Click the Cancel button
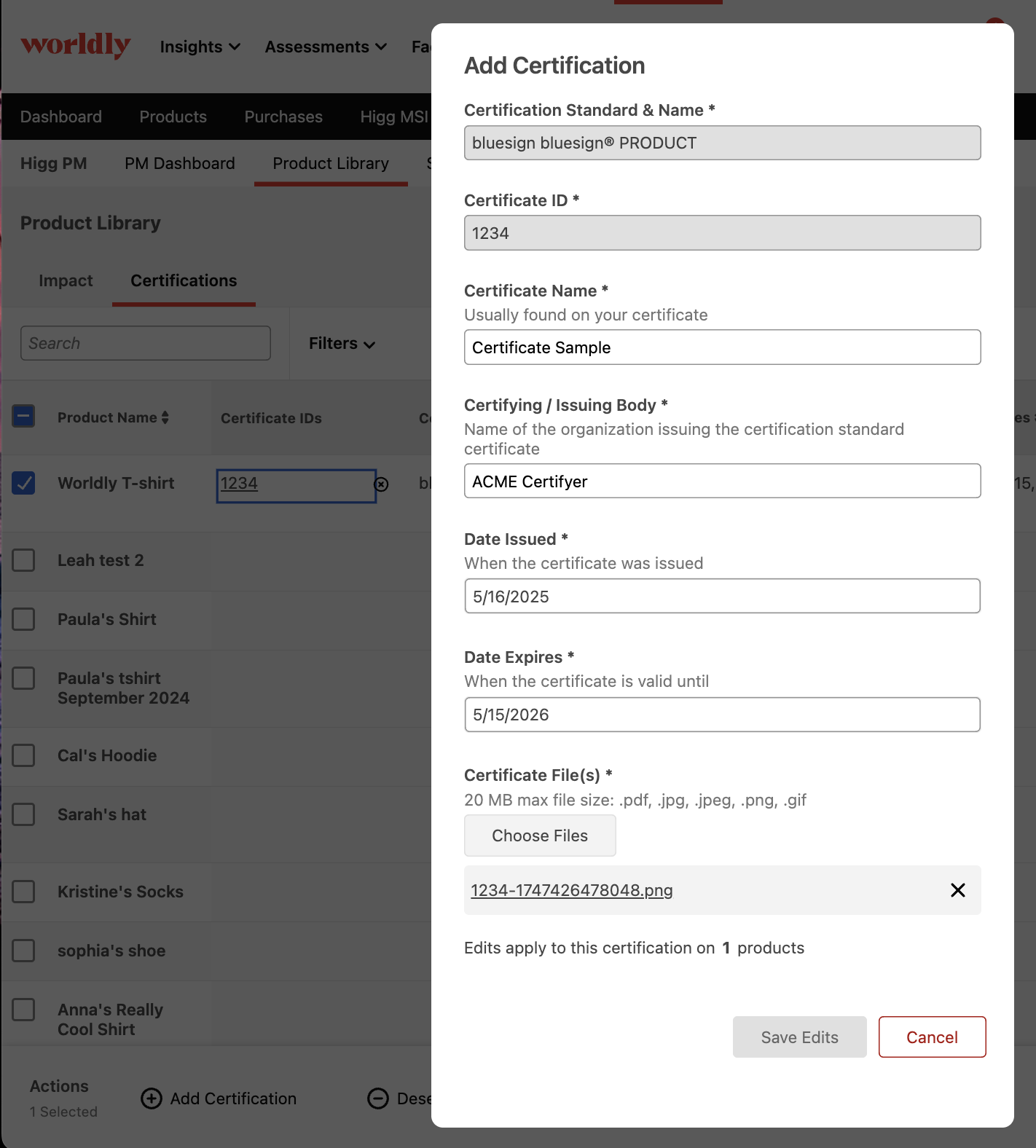 point(933,1037)
